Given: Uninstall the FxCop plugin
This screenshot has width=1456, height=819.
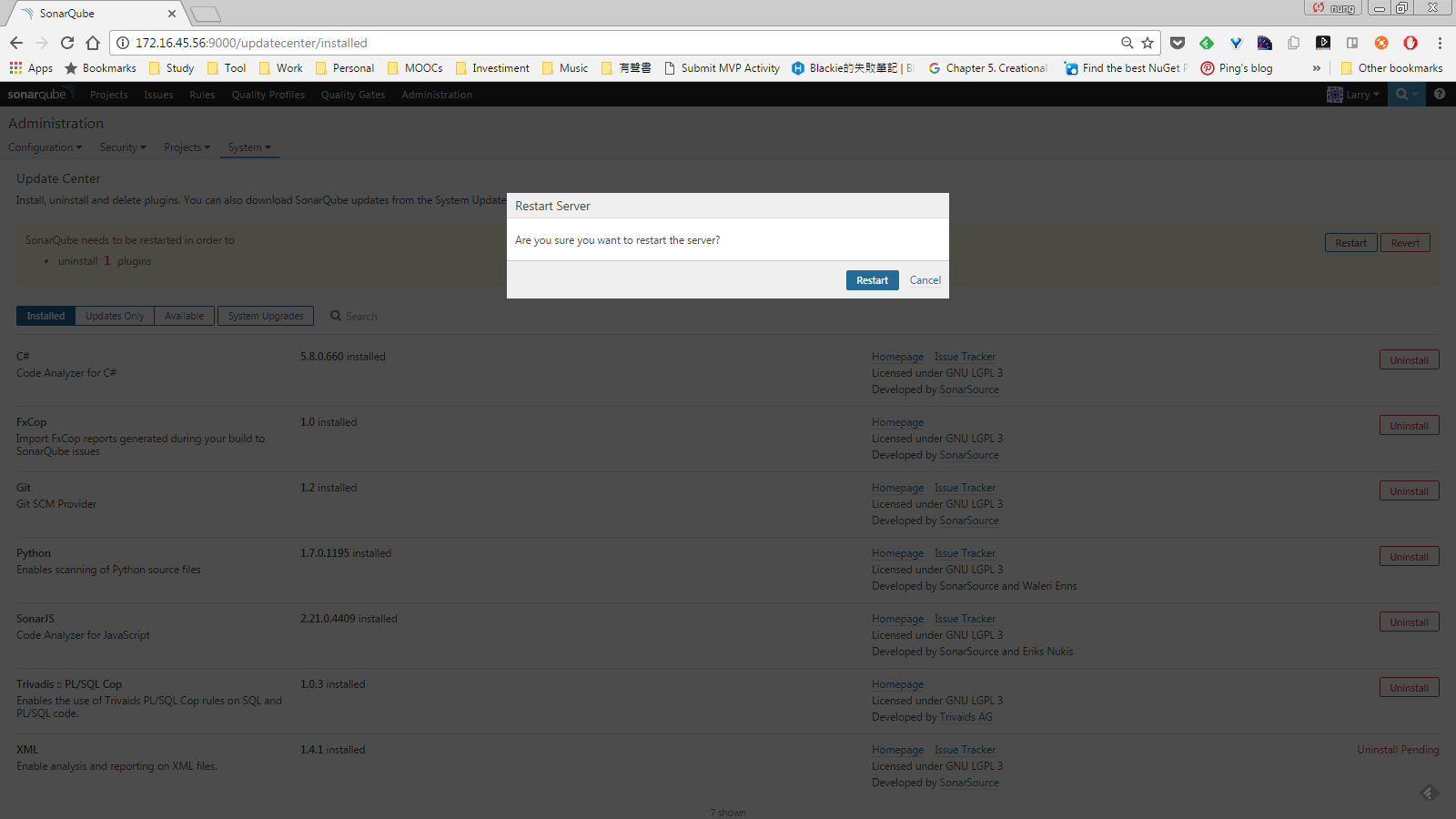Looking at the screenshot, I should [1409, 426].
